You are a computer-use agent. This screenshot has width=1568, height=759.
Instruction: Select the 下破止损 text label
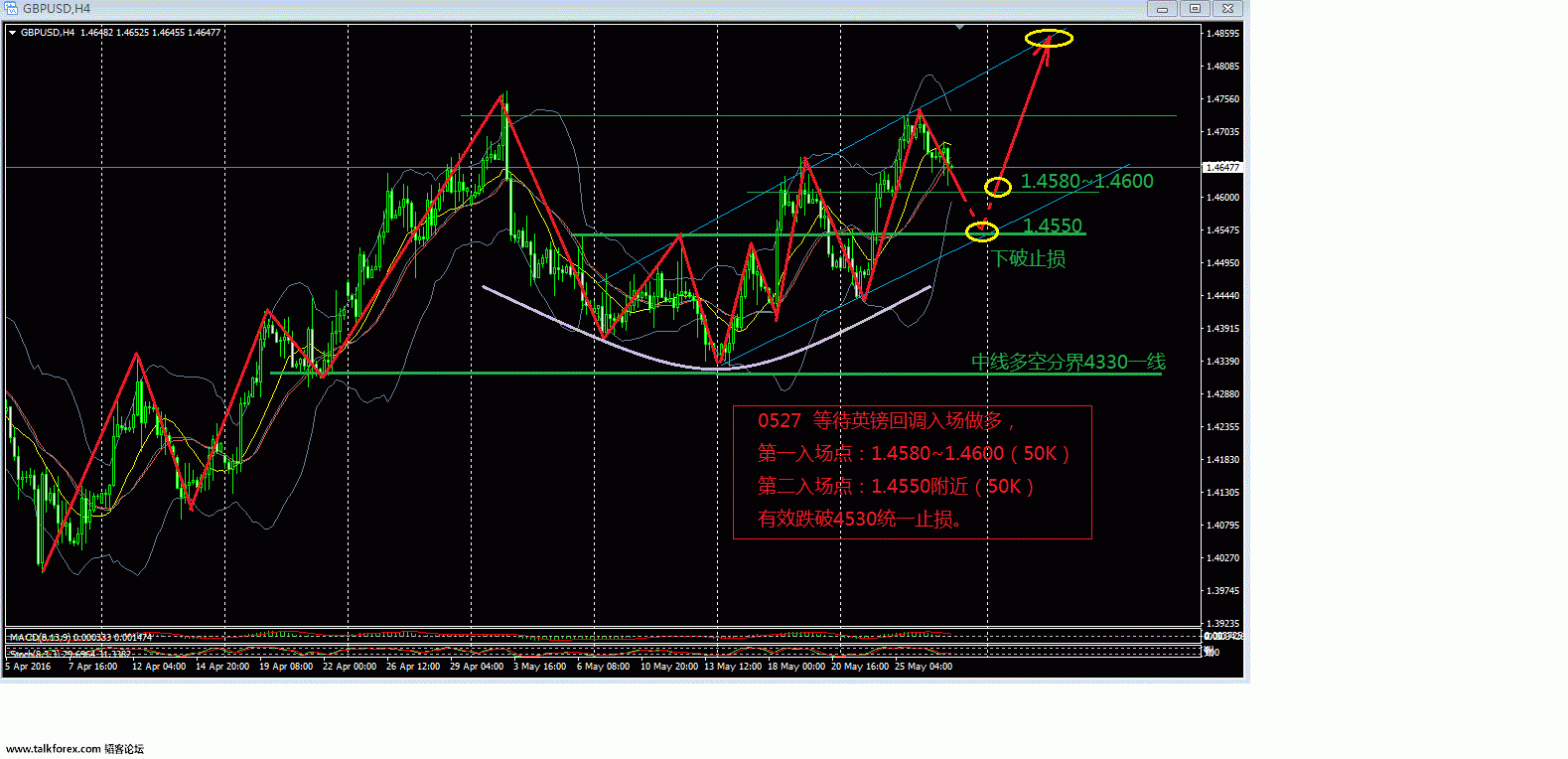pyautogui.click(x=1029, y=258)
